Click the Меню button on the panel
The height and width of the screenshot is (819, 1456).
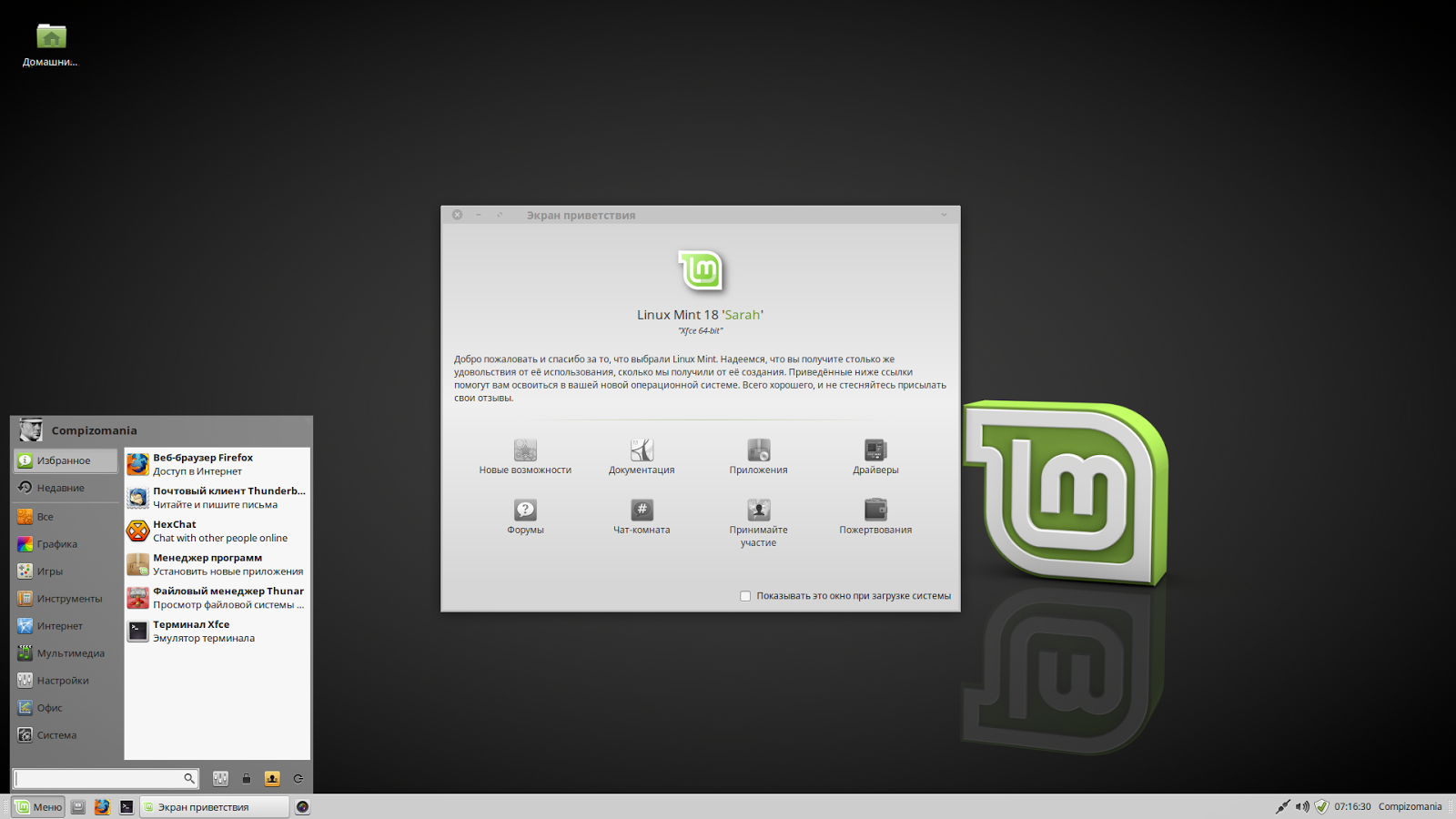pyautogui.click(x=38, y=807)
